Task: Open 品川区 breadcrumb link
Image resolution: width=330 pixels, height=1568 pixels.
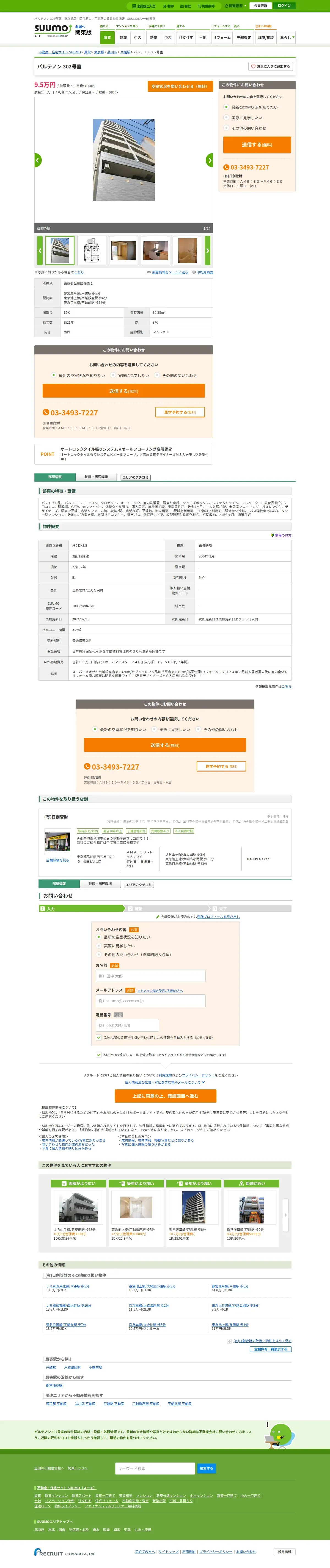Action: point(111,52)
